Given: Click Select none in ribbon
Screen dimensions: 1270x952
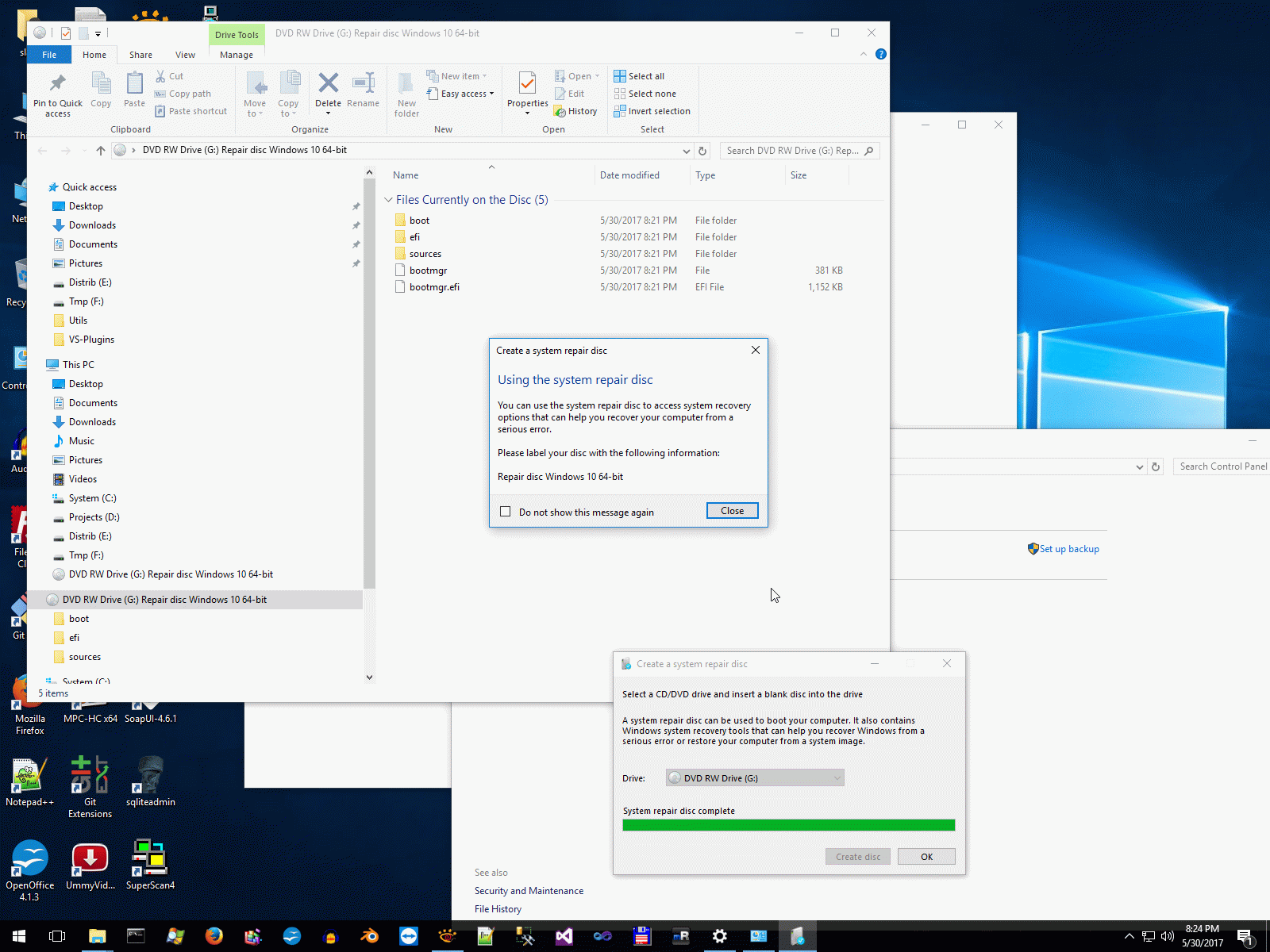Looking at the screenshot, I should pyautogui.click(x=645, y=94).
